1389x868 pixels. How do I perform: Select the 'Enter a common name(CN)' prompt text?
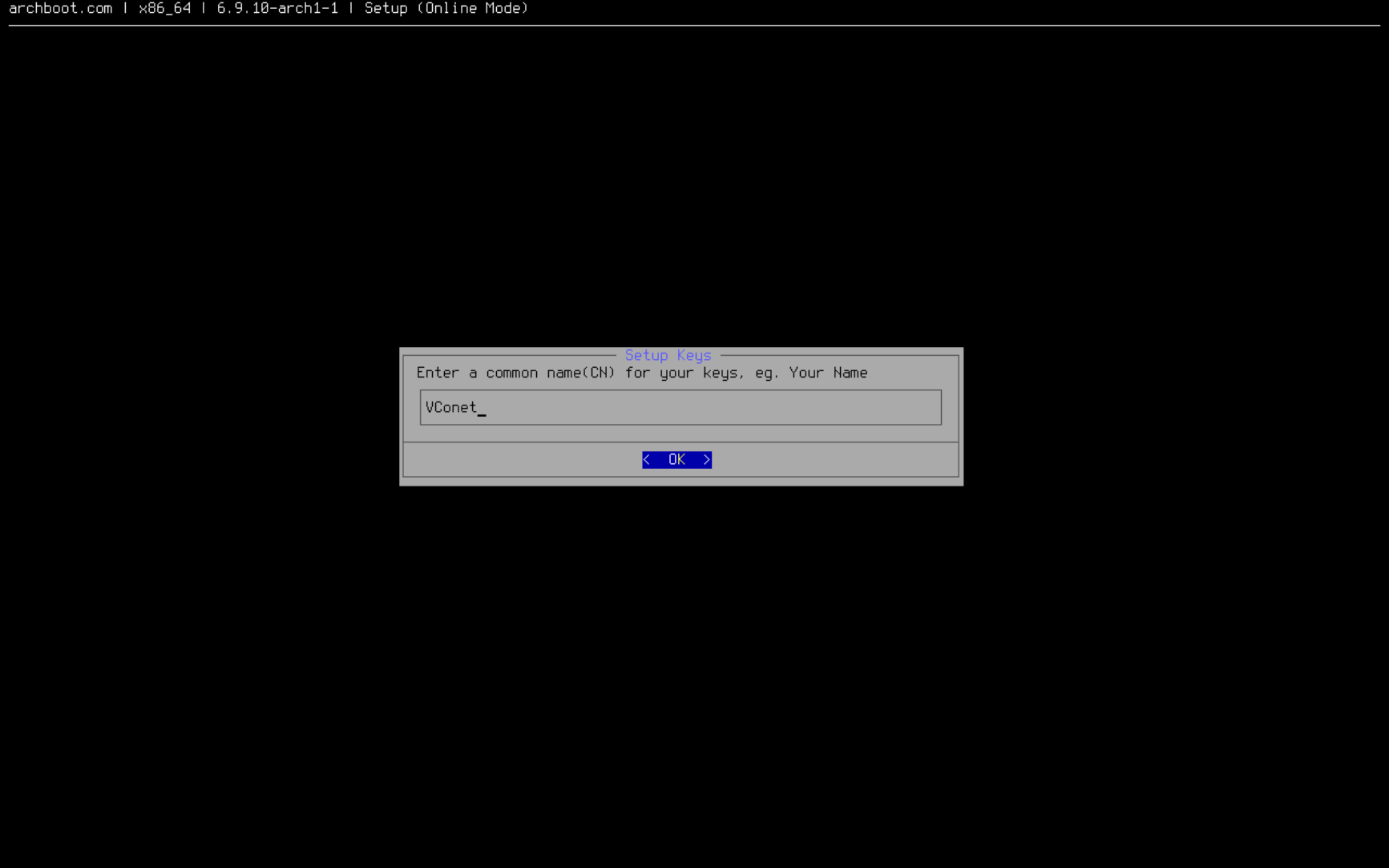click(641, 373)
